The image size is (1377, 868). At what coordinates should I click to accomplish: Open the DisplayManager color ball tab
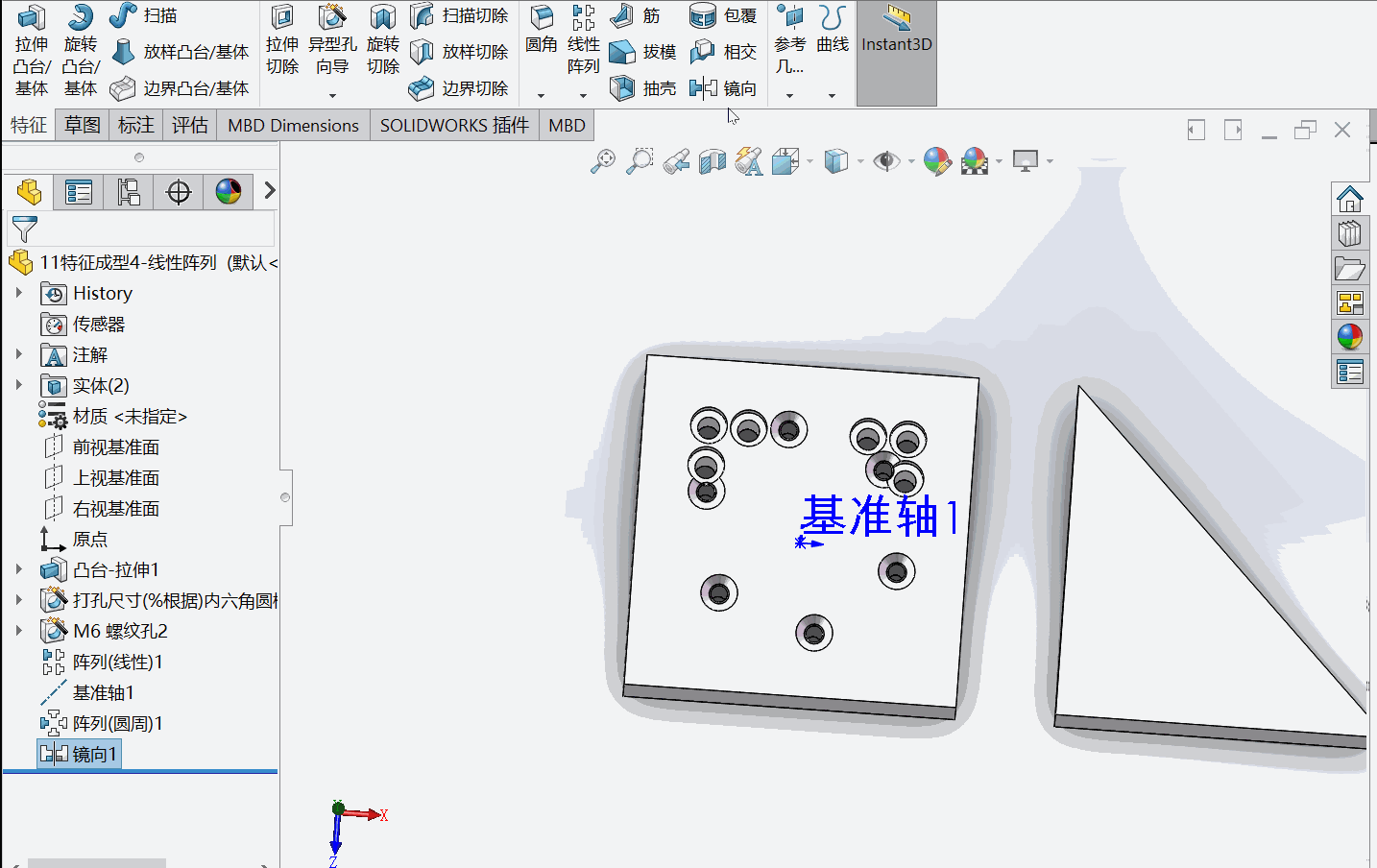[229, 192]
